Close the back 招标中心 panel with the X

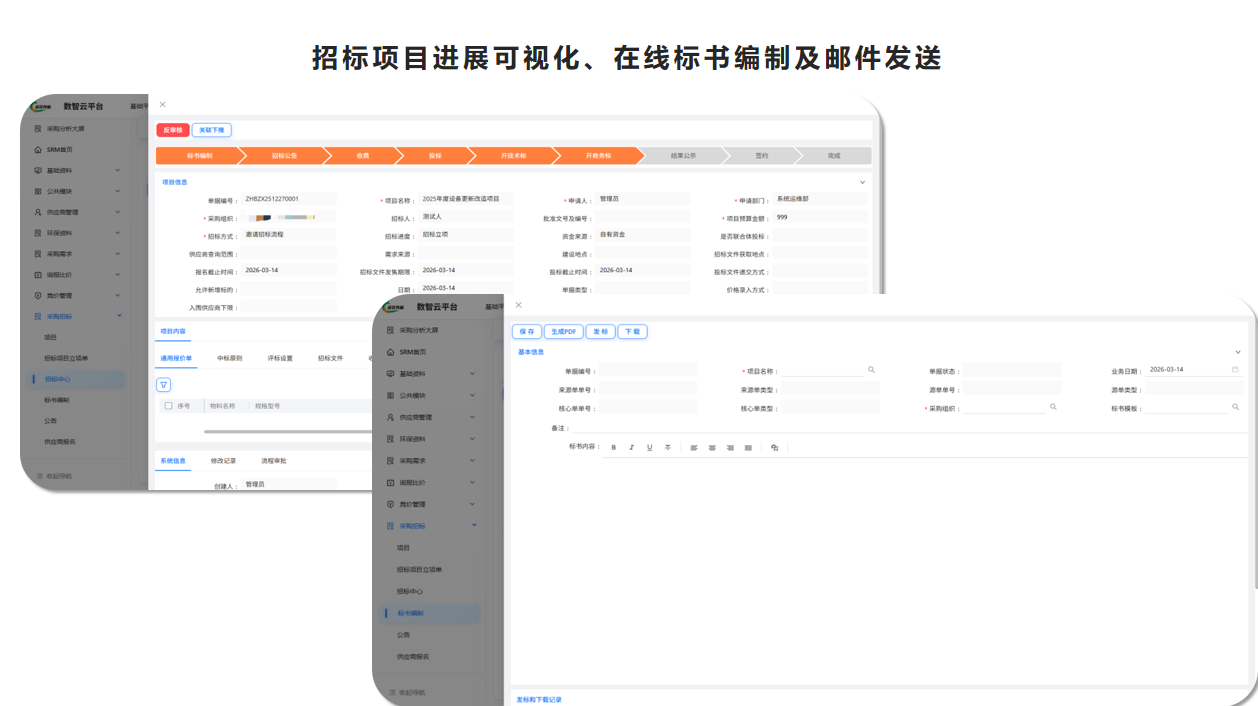tap(163, 104)
